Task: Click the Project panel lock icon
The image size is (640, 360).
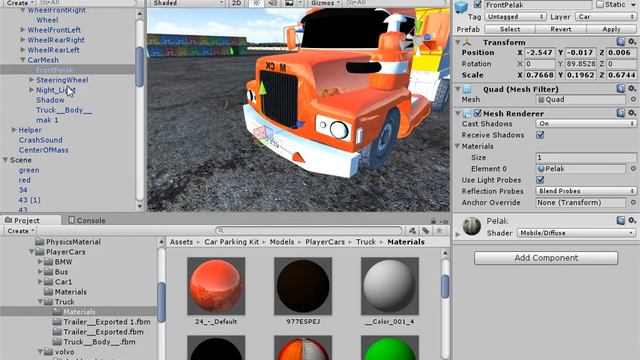Action: tap(433, 221)
